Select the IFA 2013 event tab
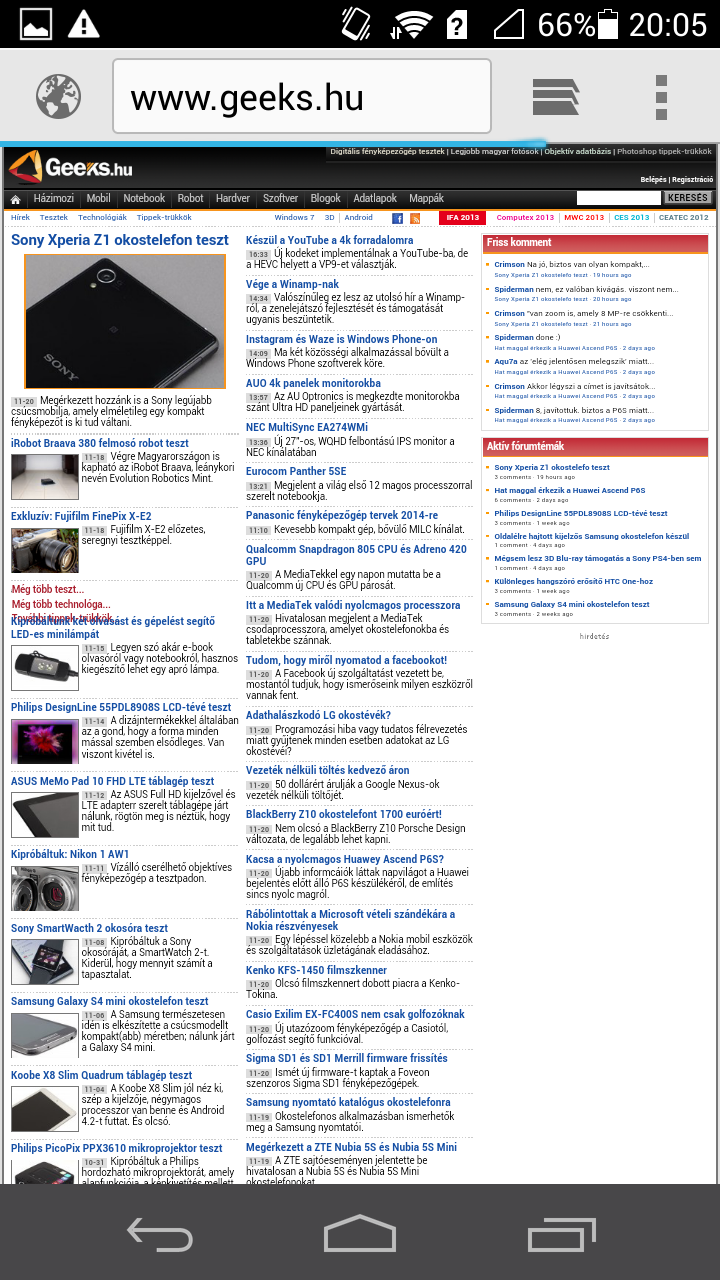 pos(463,218)
